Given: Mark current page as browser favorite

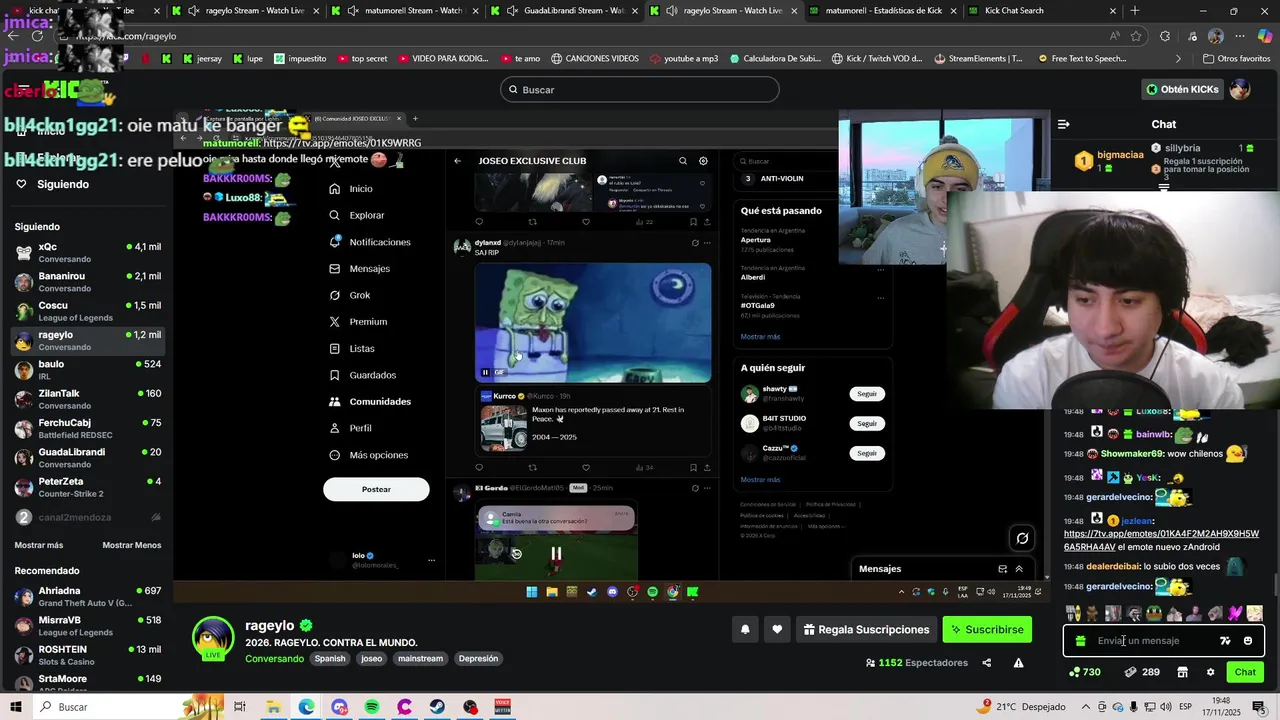Looking at the screenshot, I should [1137, 36].
